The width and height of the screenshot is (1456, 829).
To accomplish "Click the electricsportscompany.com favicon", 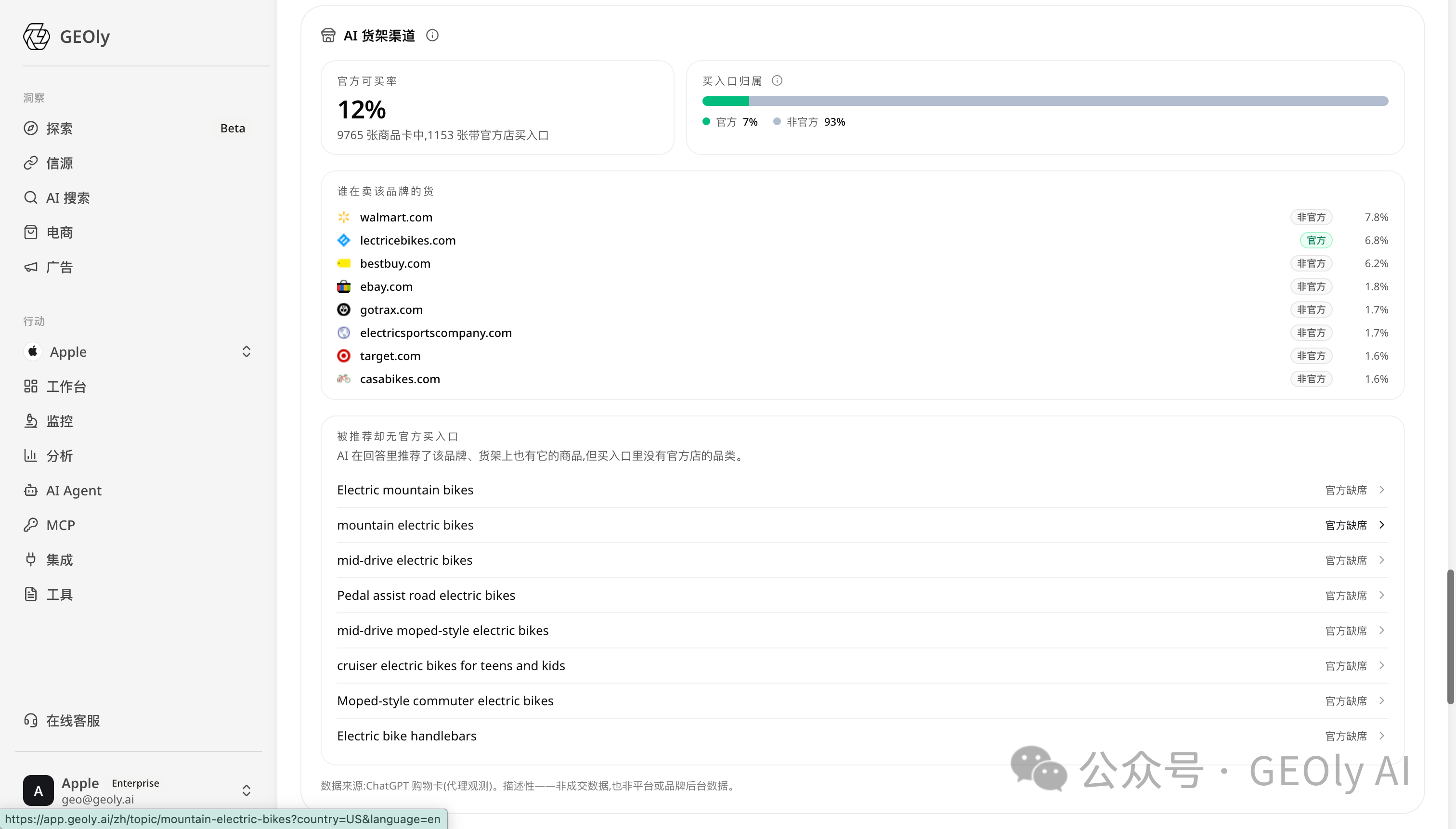I will click(344, 333).
